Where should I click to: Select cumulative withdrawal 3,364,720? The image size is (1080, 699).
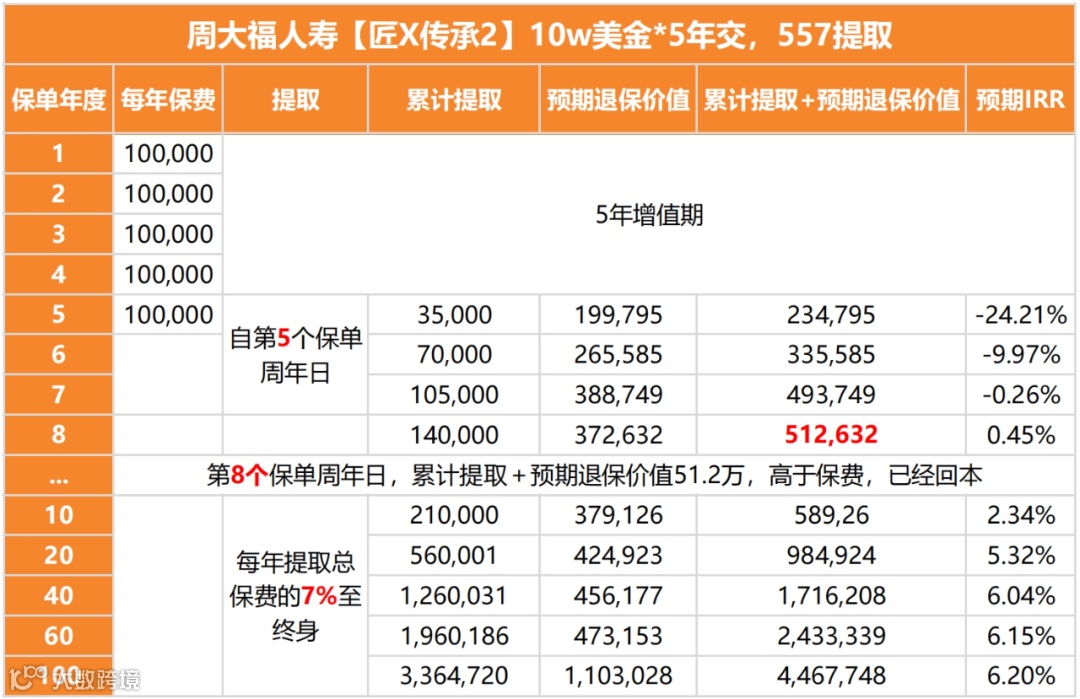pos(455,676)
